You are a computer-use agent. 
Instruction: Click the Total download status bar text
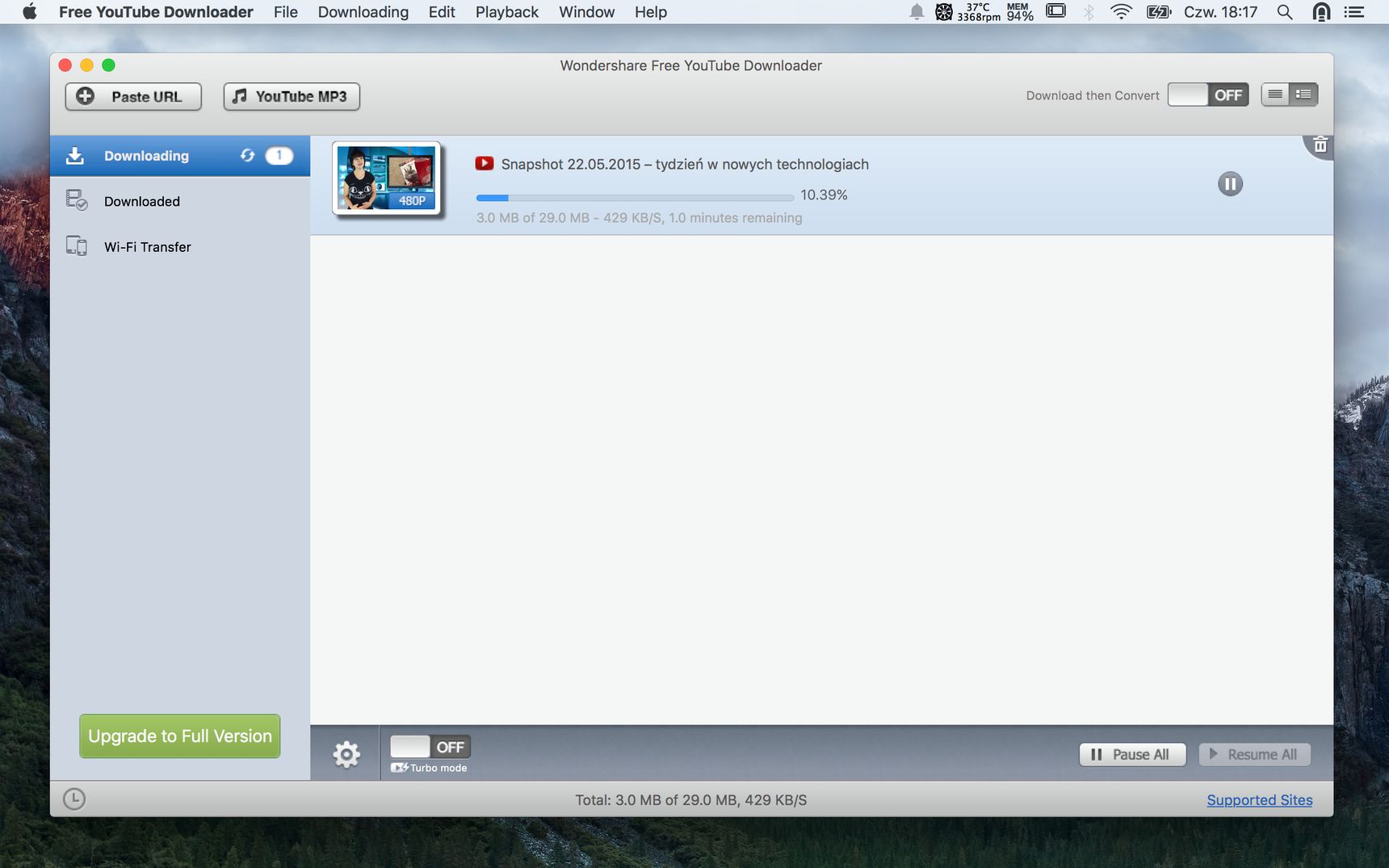tap(691, 800)
